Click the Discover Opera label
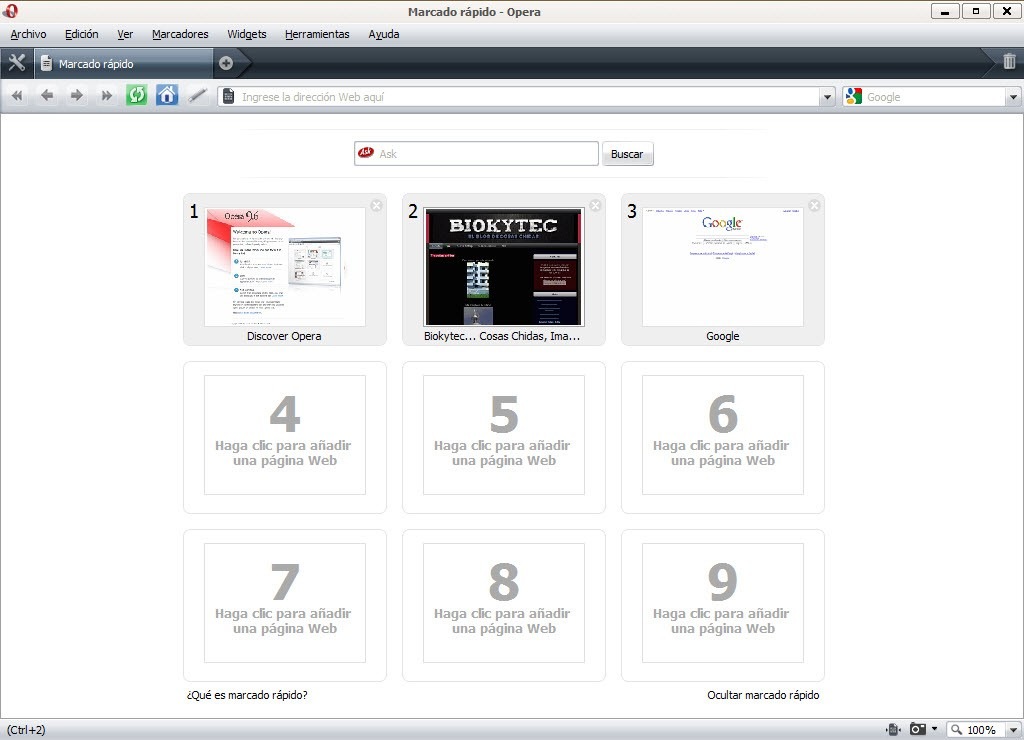This screenshot has height=740, width=1024. pos(284,336)
